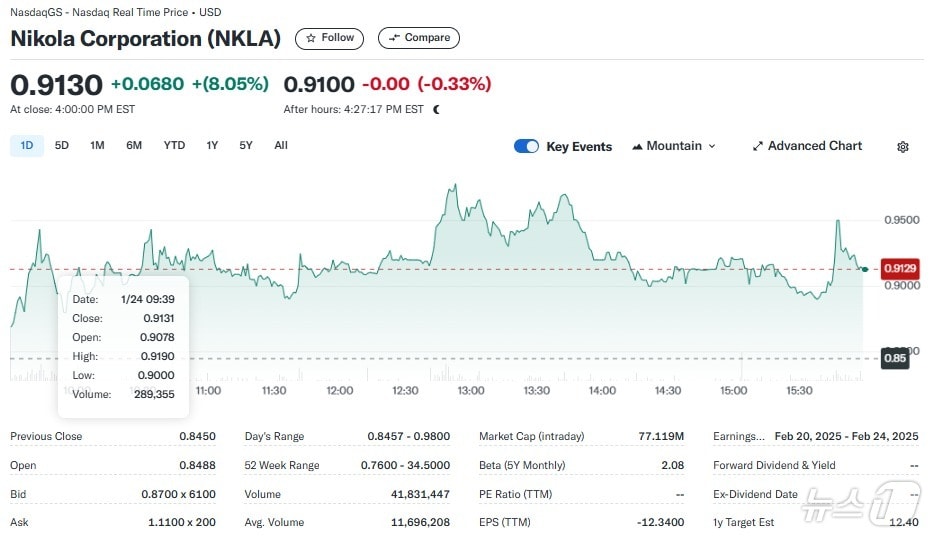Toggle the Key Events switch
Screen dimensions: 931x538
pos(526,146)
